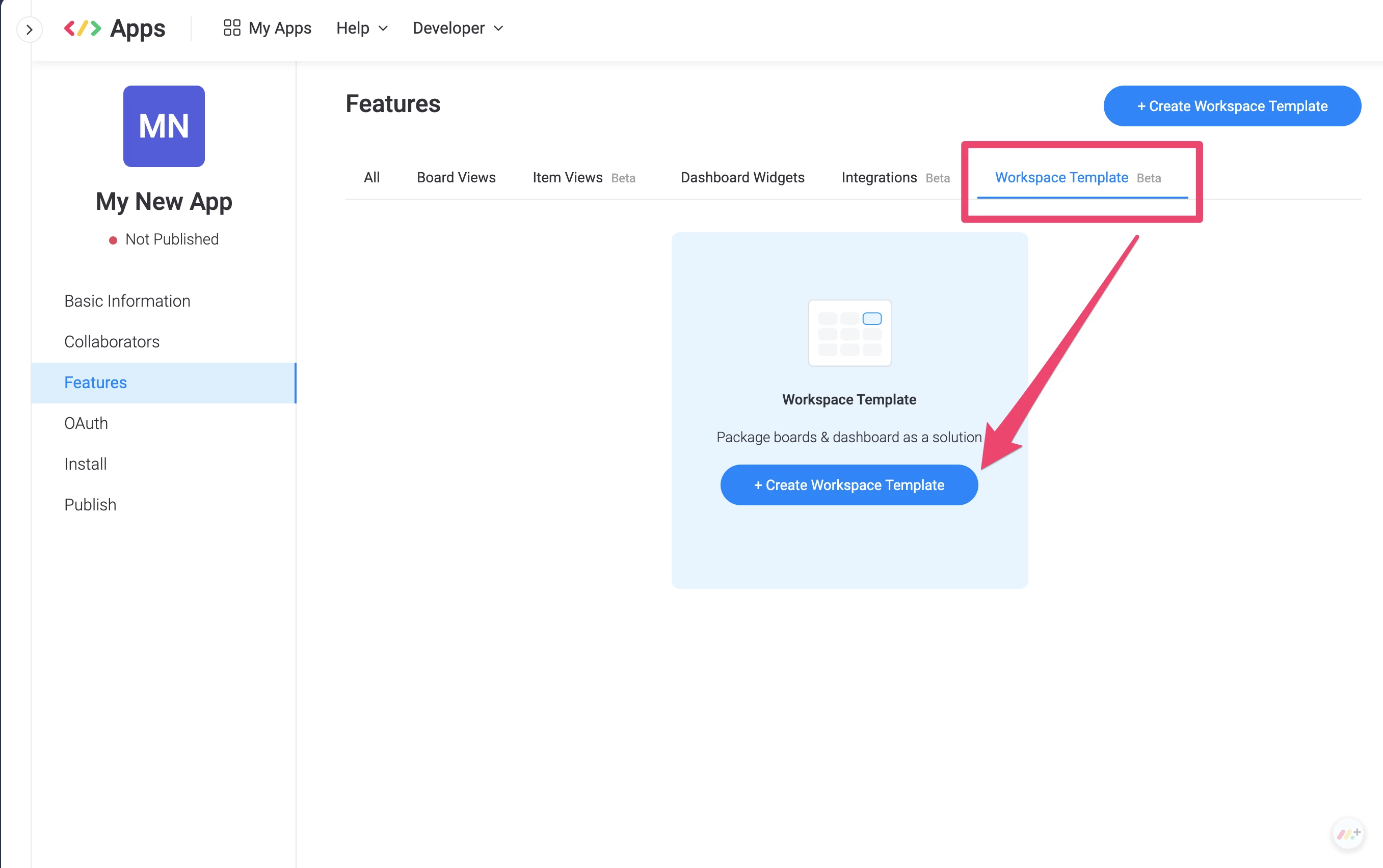Switch to the Item Views tab

pos(583,177)
